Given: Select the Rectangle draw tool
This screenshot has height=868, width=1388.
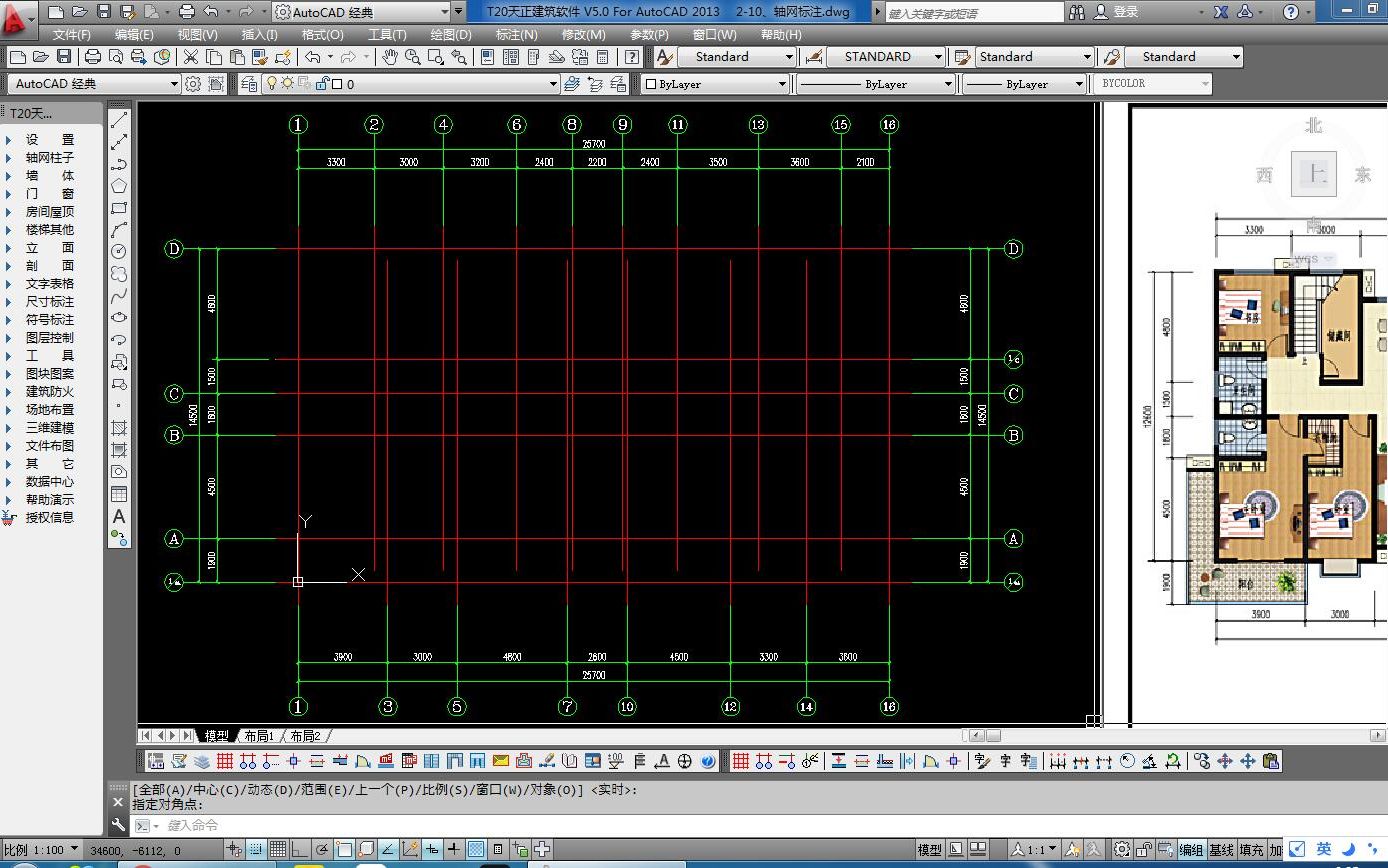Looking at the screenshot, I should point(119,208).
